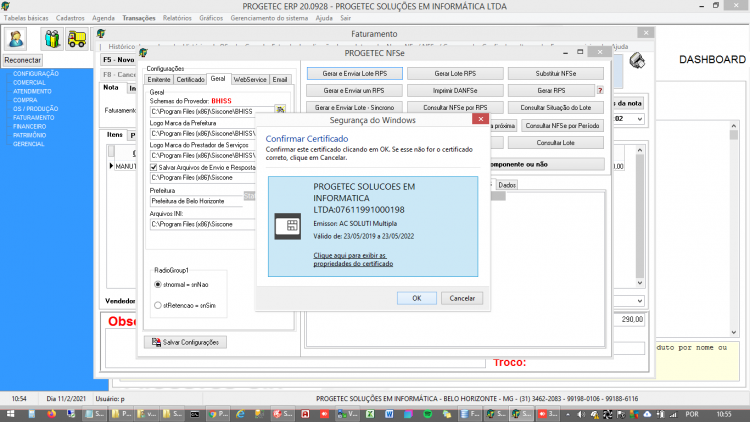Click the Reconectar button
This screenshot has height=422, width=750.
point(22,60)
